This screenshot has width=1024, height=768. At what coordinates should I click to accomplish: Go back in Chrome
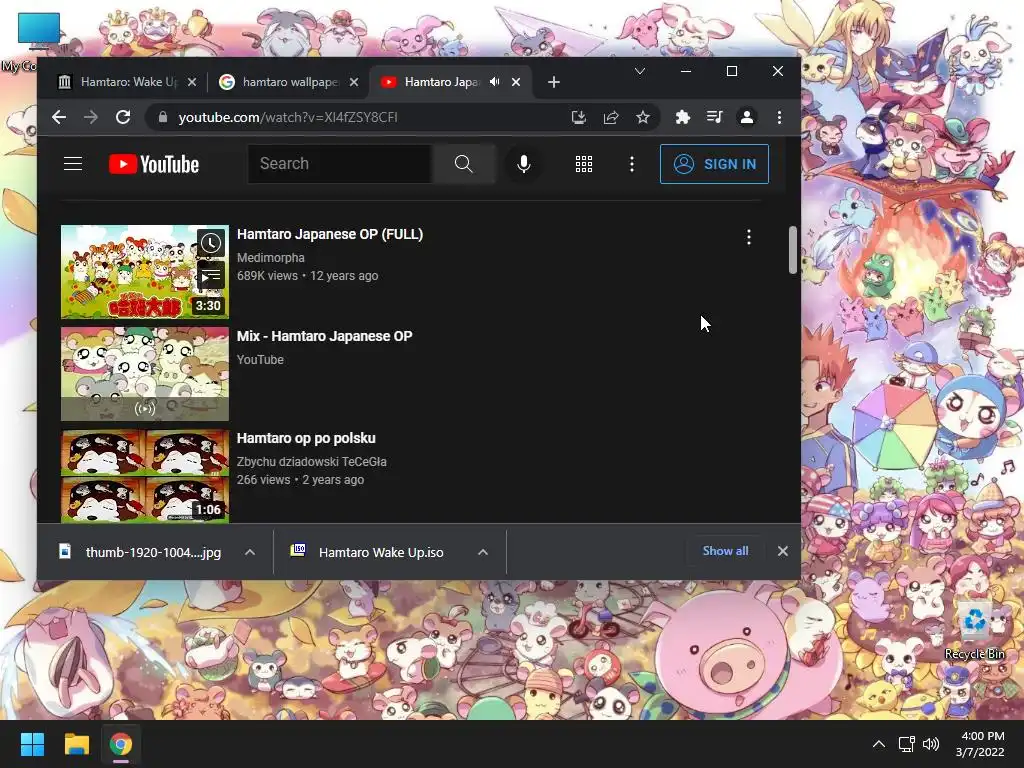click(x=59, y=117)
